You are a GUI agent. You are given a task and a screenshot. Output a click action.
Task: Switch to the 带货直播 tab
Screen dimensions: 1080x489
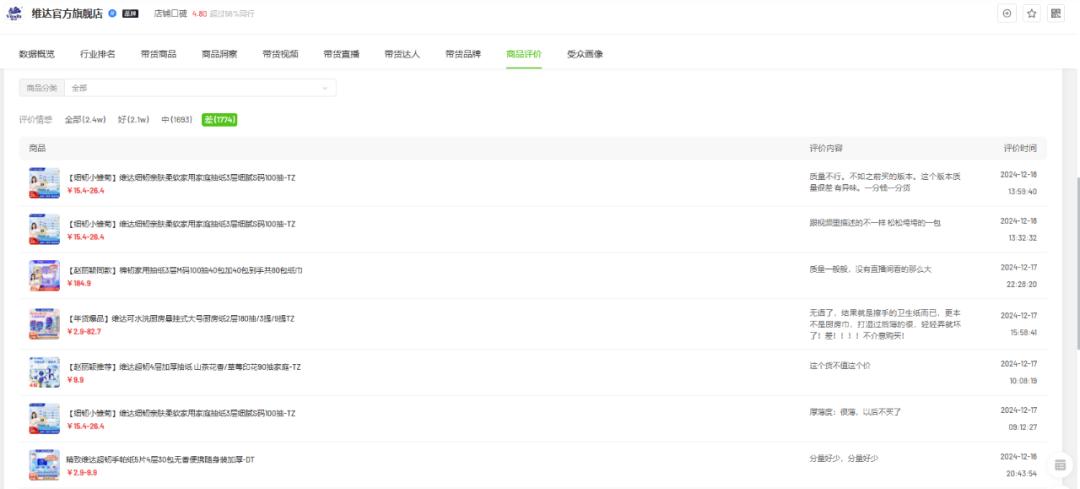coord(342,54)
